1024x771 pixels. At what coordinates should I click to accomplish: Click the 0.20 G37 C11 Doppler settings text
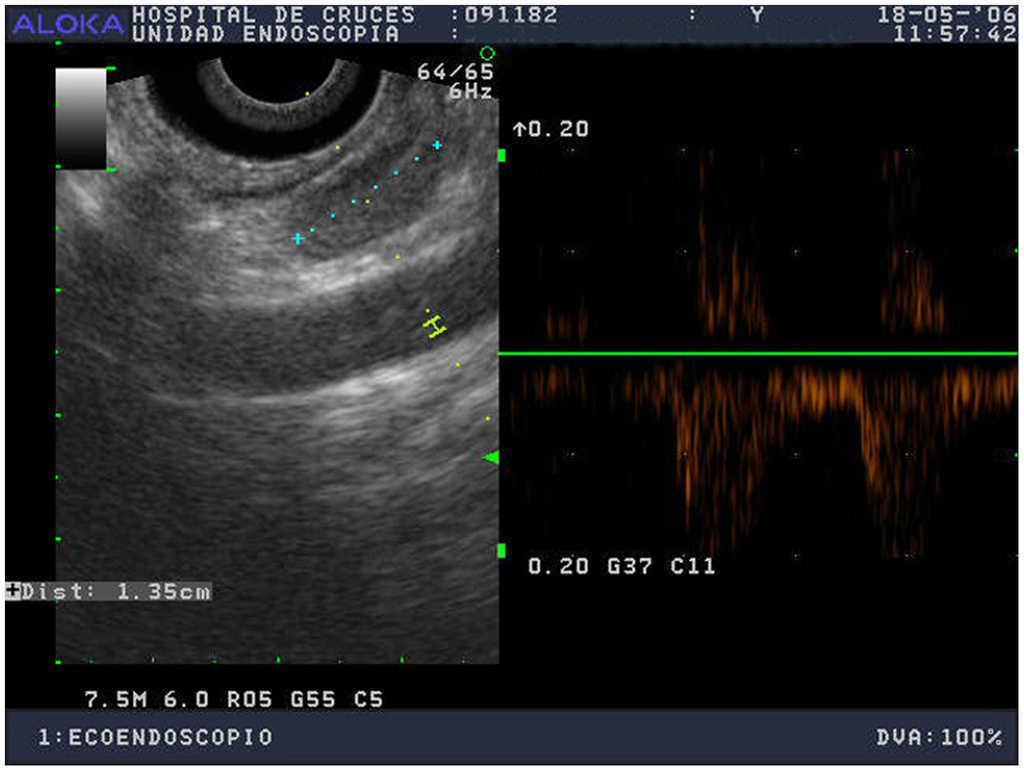tap(621, 566)
